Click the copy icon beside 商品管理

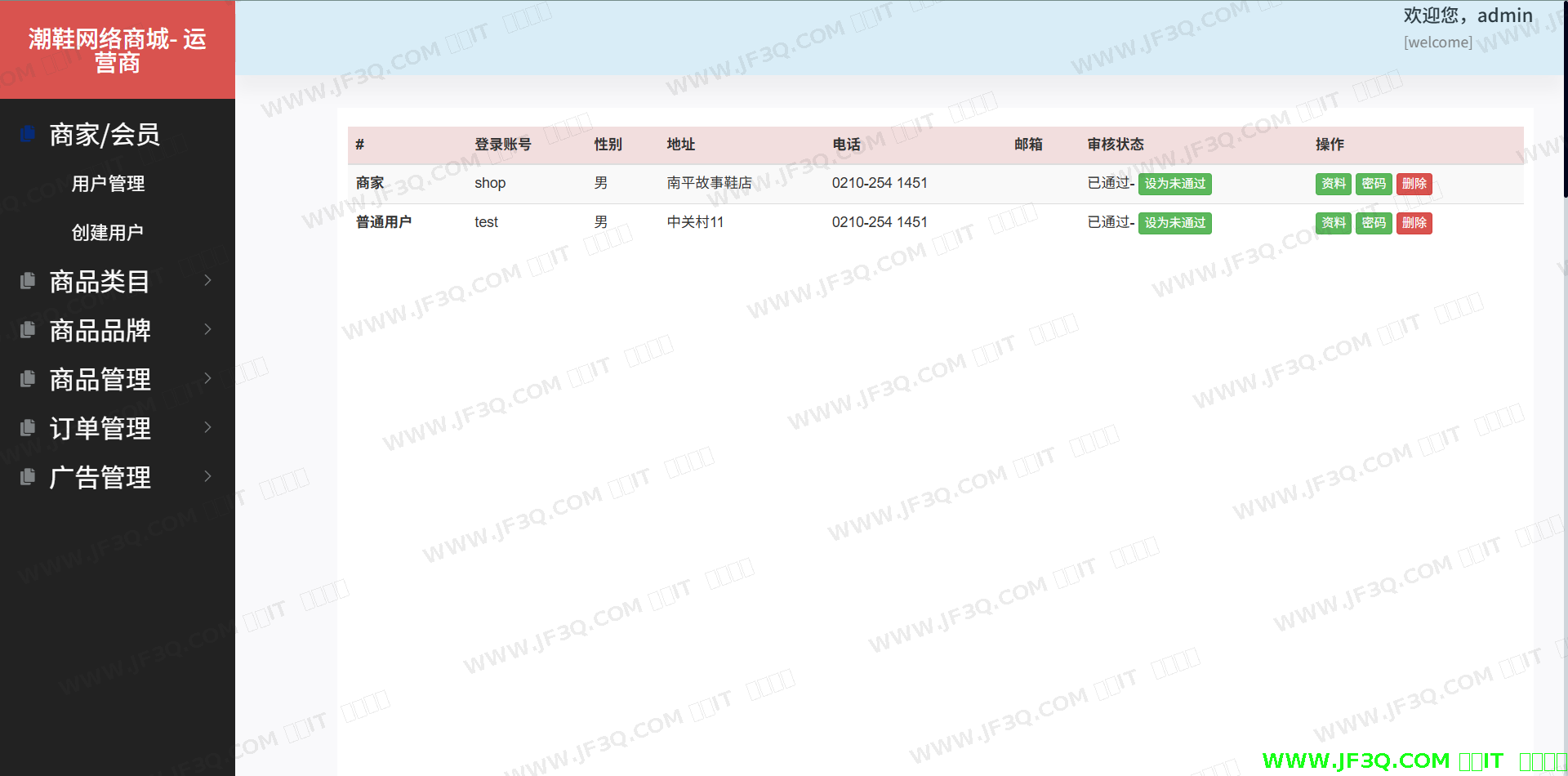28,379
